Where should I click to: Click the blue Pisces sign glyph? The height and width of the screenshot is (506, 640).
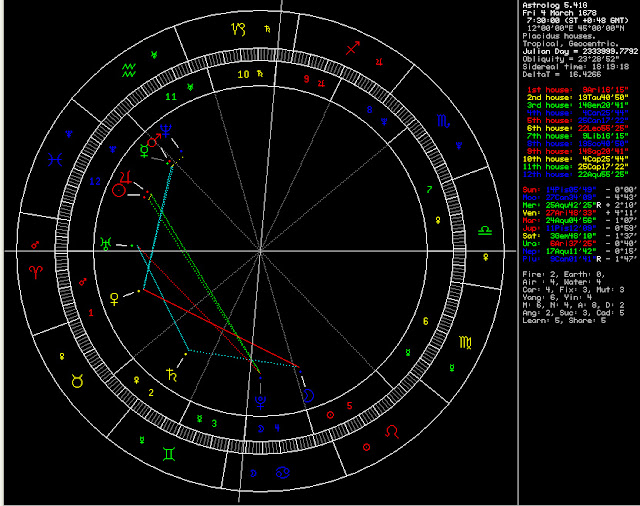click(x=55, y=160)
